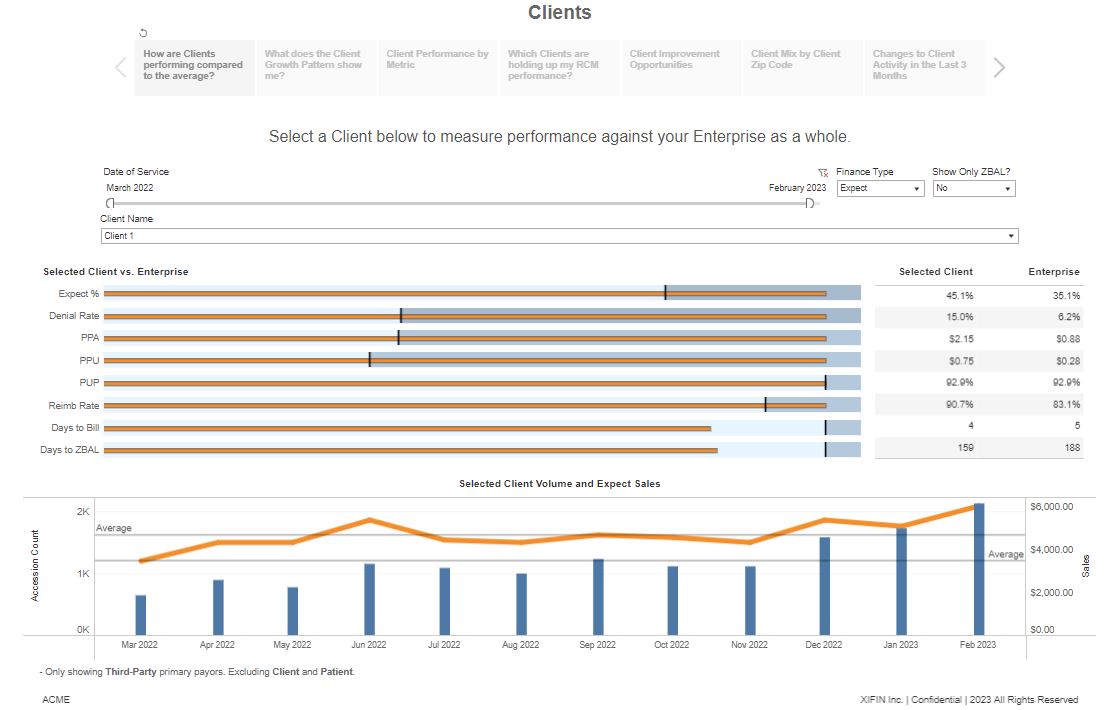Viewport: 1112px width, 710px height.
Task: Open the 'Client Mix by Client Zip Code' tab
Action: pos(802,67)
